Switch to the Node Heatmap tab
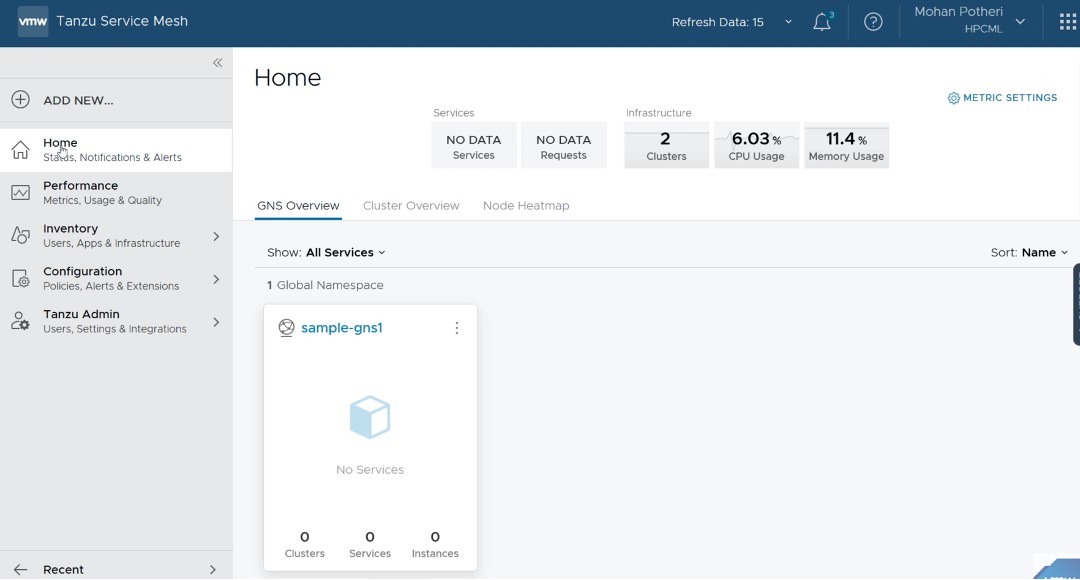Viewport: 1080px width, 580px height. click(x=526, y=206)
